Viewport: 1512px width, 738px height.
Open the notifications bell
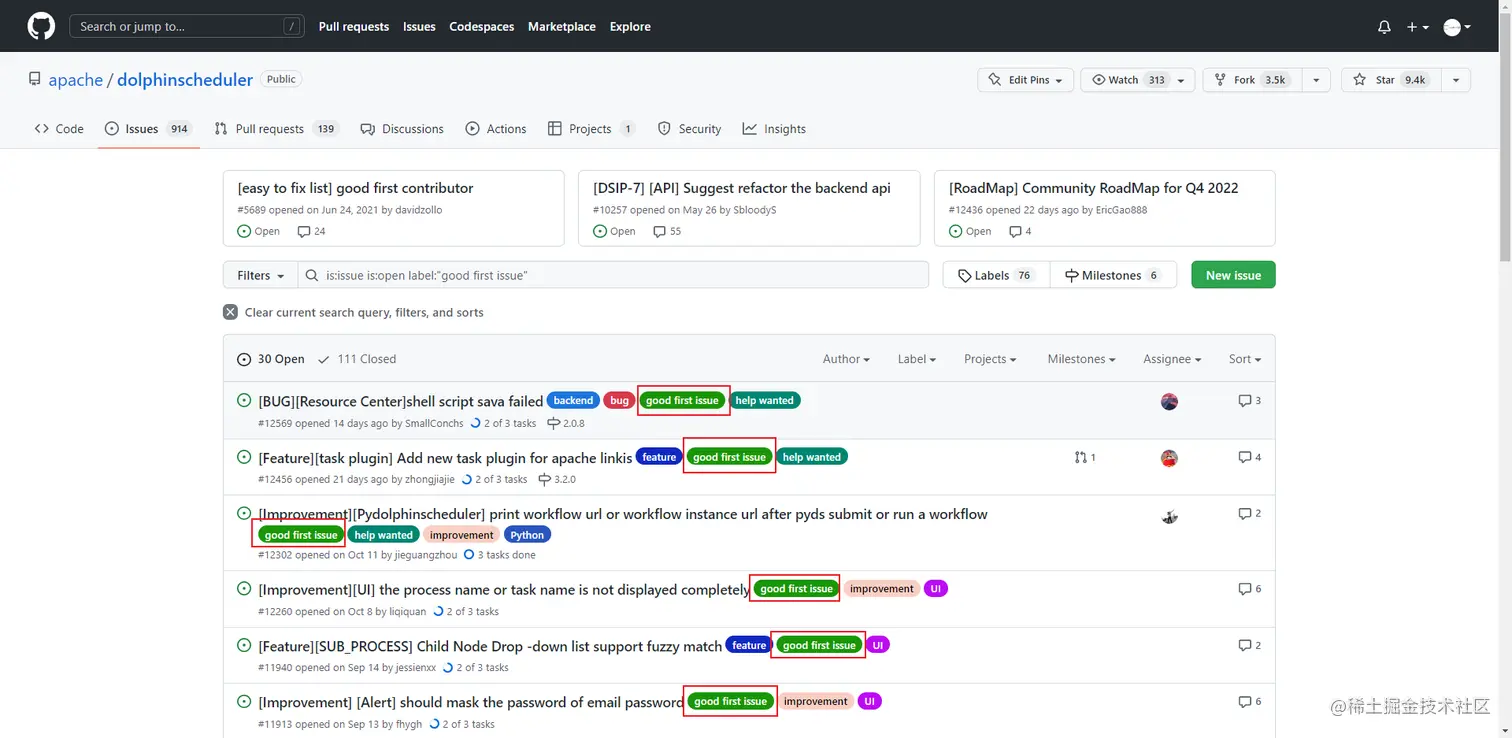pyautogui.click(x=1384, y=27)
